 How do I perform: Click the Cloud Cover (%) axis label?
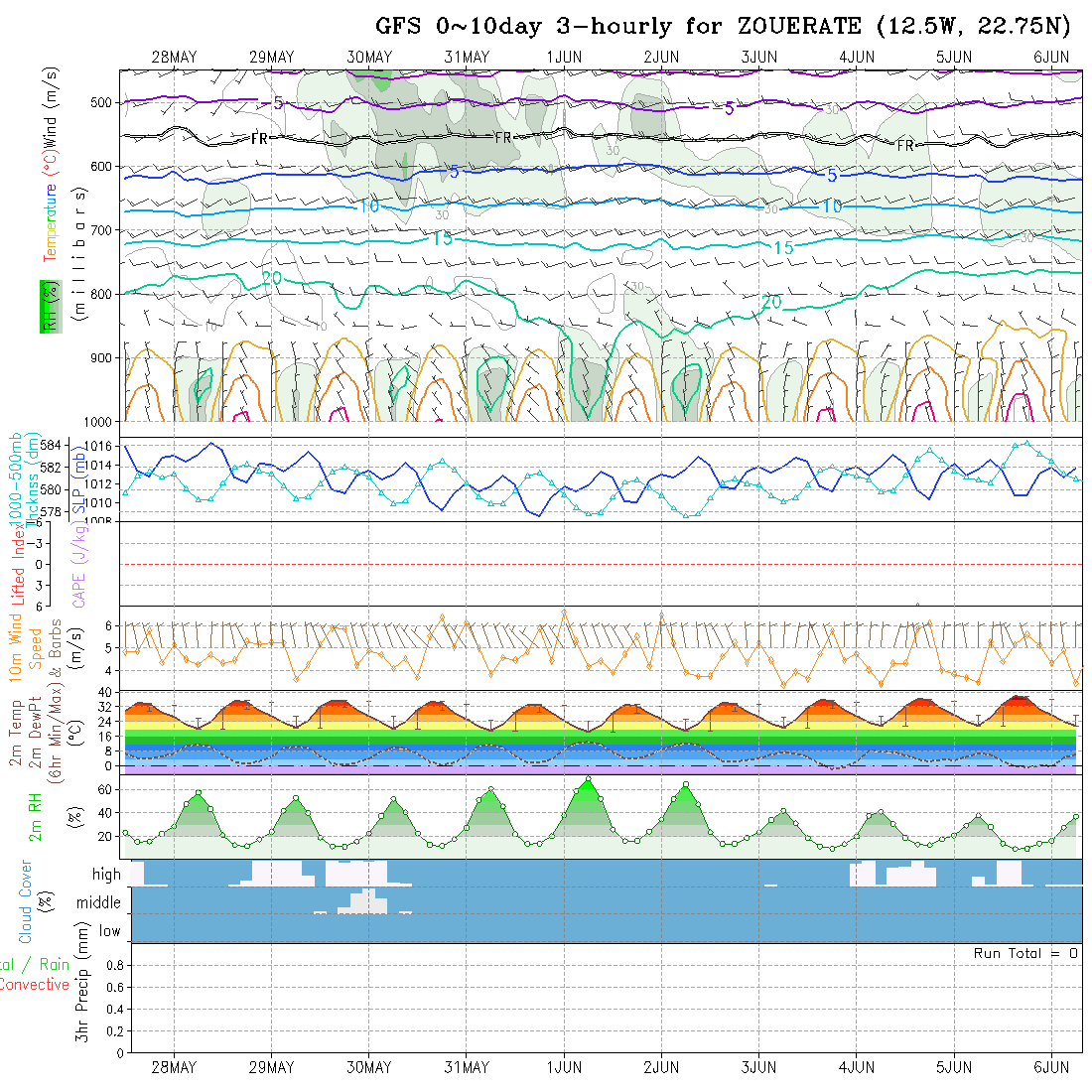coord(35,901)
